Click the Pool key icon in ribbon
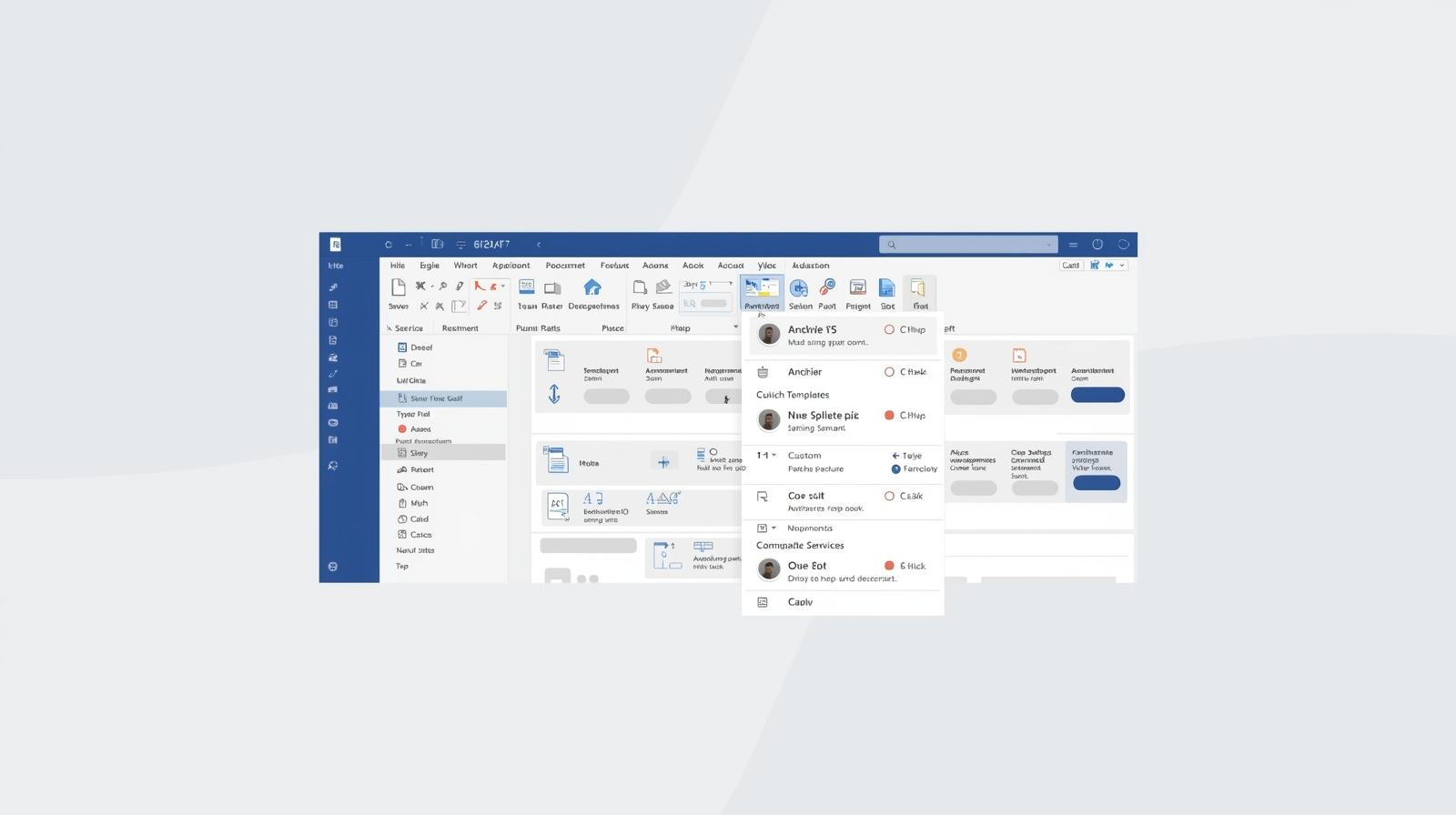Viewport: 1456px width, 815px height. pos(827,288)
